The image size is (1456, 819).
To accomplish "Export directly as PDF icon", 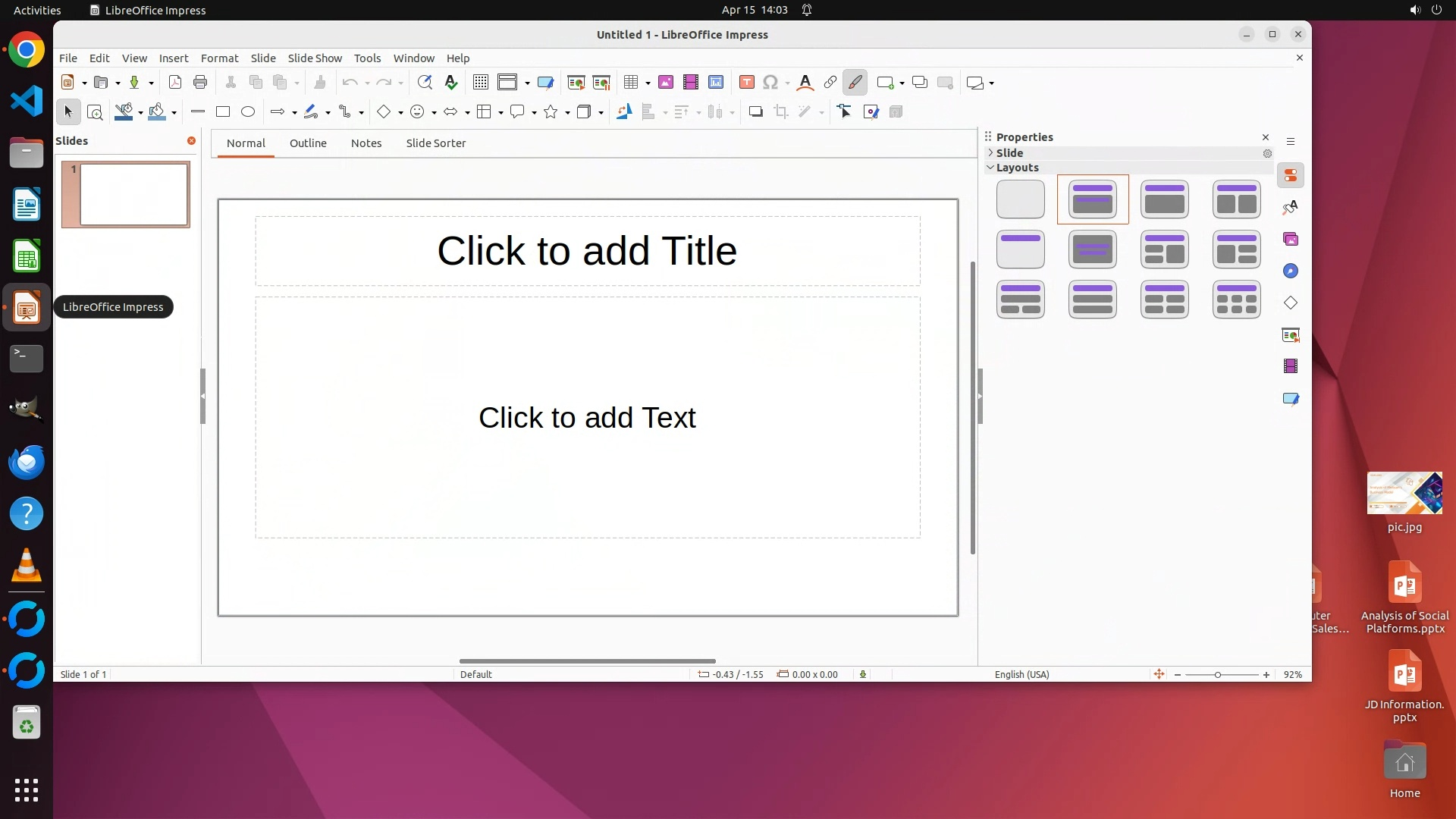I will [x=175, y=83].
